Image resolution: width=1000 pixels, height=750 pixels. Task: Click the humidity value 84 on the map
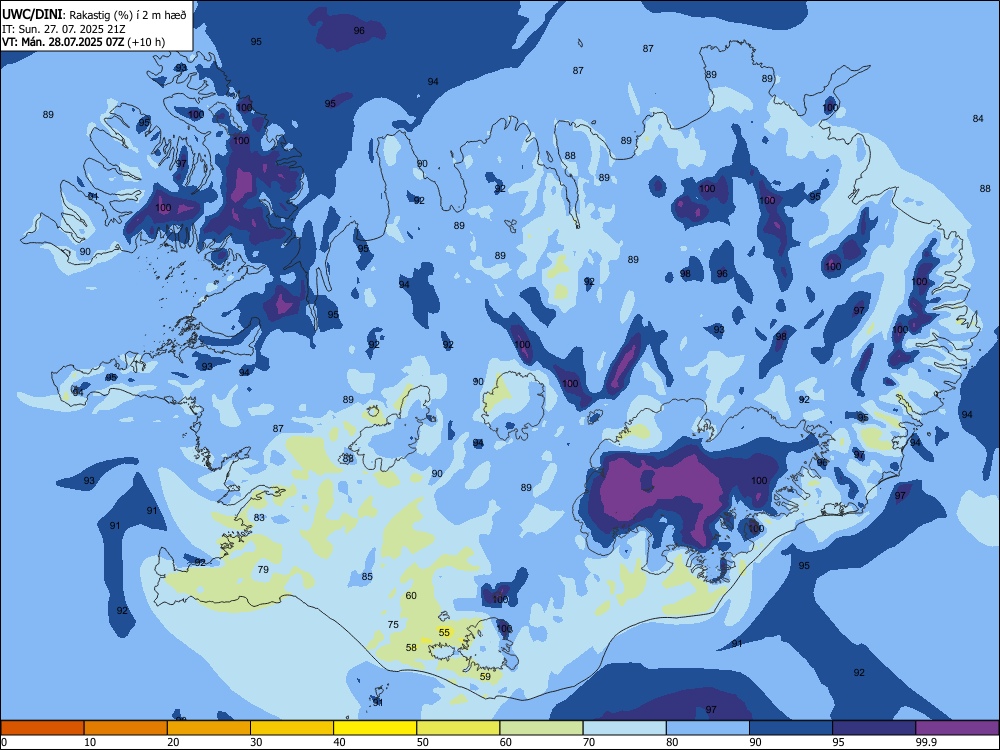978,119
